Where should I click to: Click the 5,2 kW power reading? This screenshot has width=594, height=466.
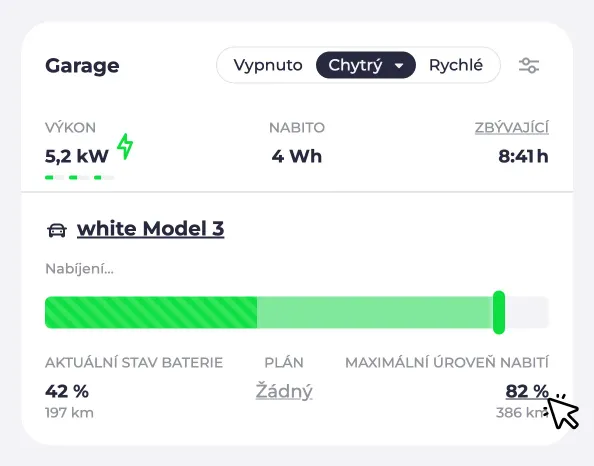click(77, 156)
